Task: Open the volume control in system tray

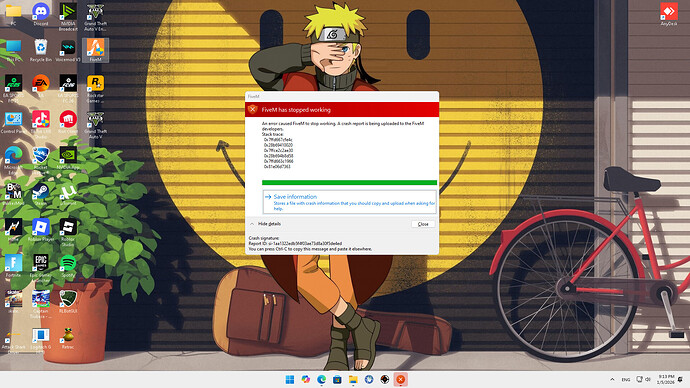Action: point(648,379)
